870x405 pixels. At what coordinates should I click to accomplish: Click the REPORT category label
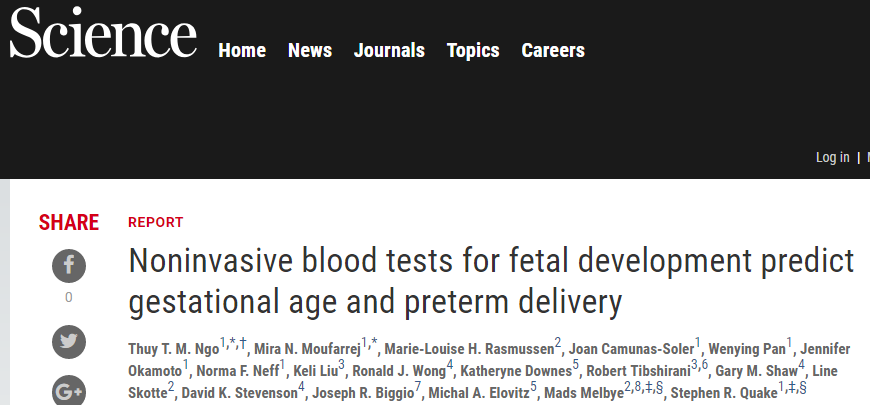click(155, 222)
